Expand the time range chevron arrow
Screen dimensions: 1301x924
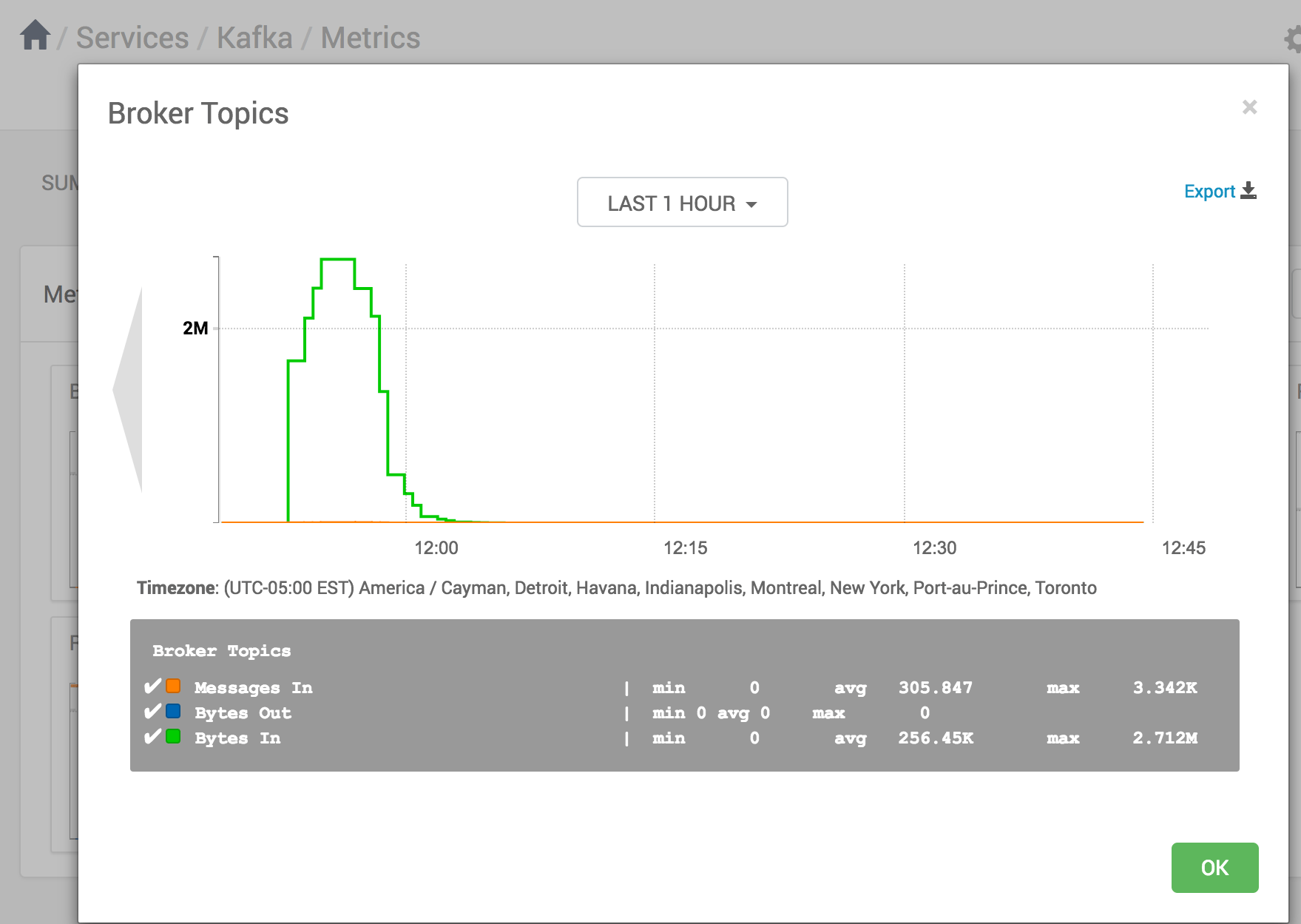pos(752,203)
